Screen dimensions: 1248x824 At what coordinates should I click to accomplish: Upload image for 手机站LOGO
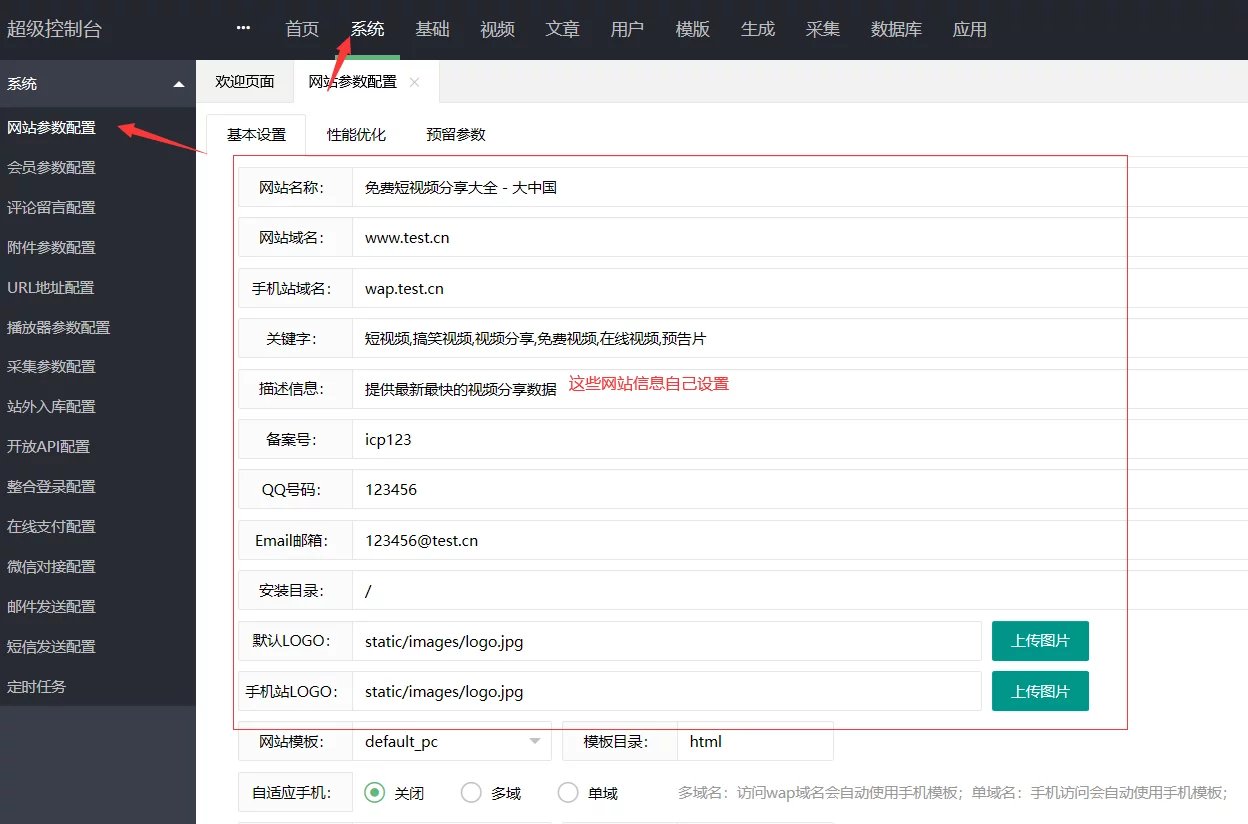[1040, 691]
